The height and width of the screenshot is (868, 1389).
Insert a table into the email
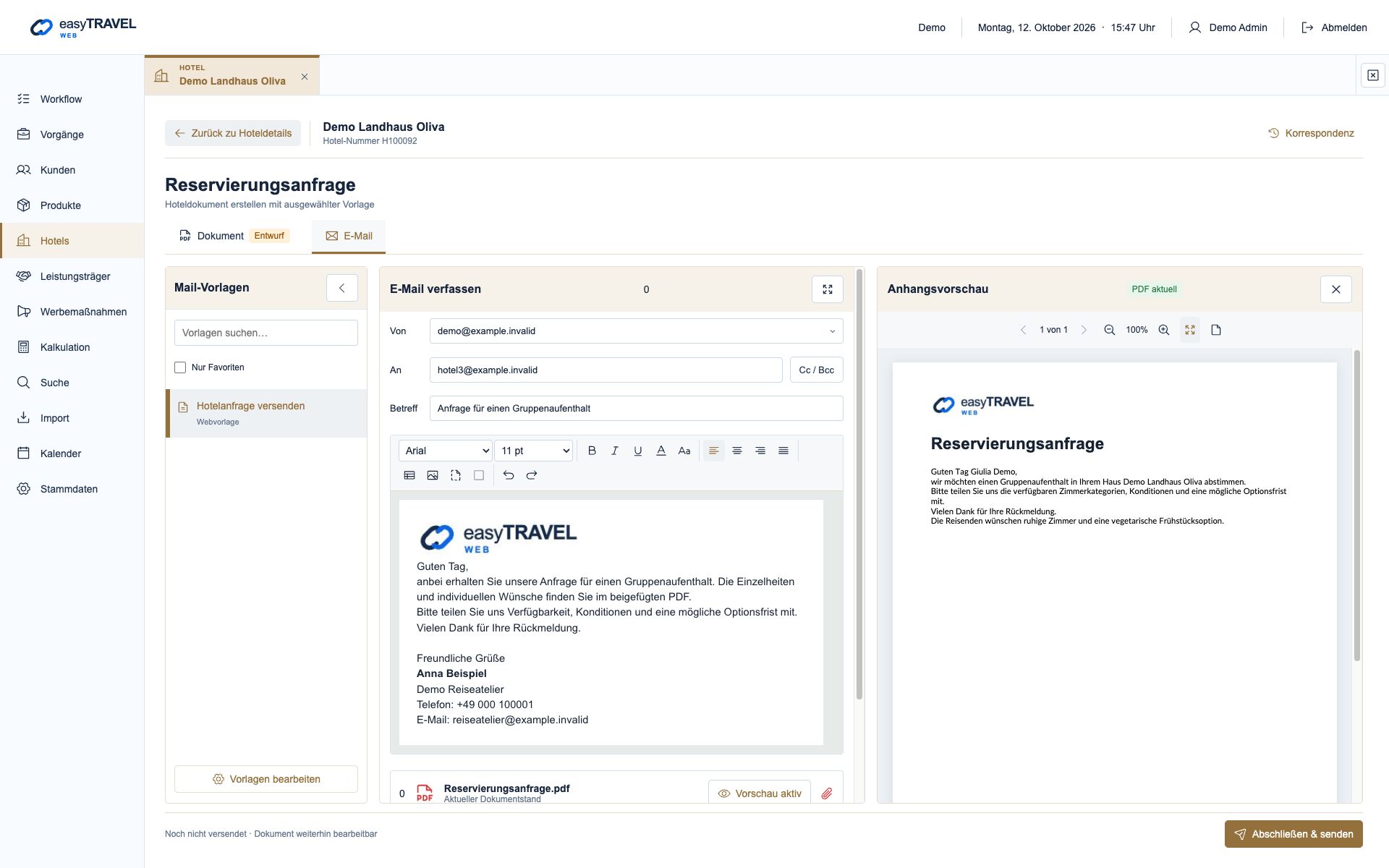pyautogui.click(x=409, y=475)
